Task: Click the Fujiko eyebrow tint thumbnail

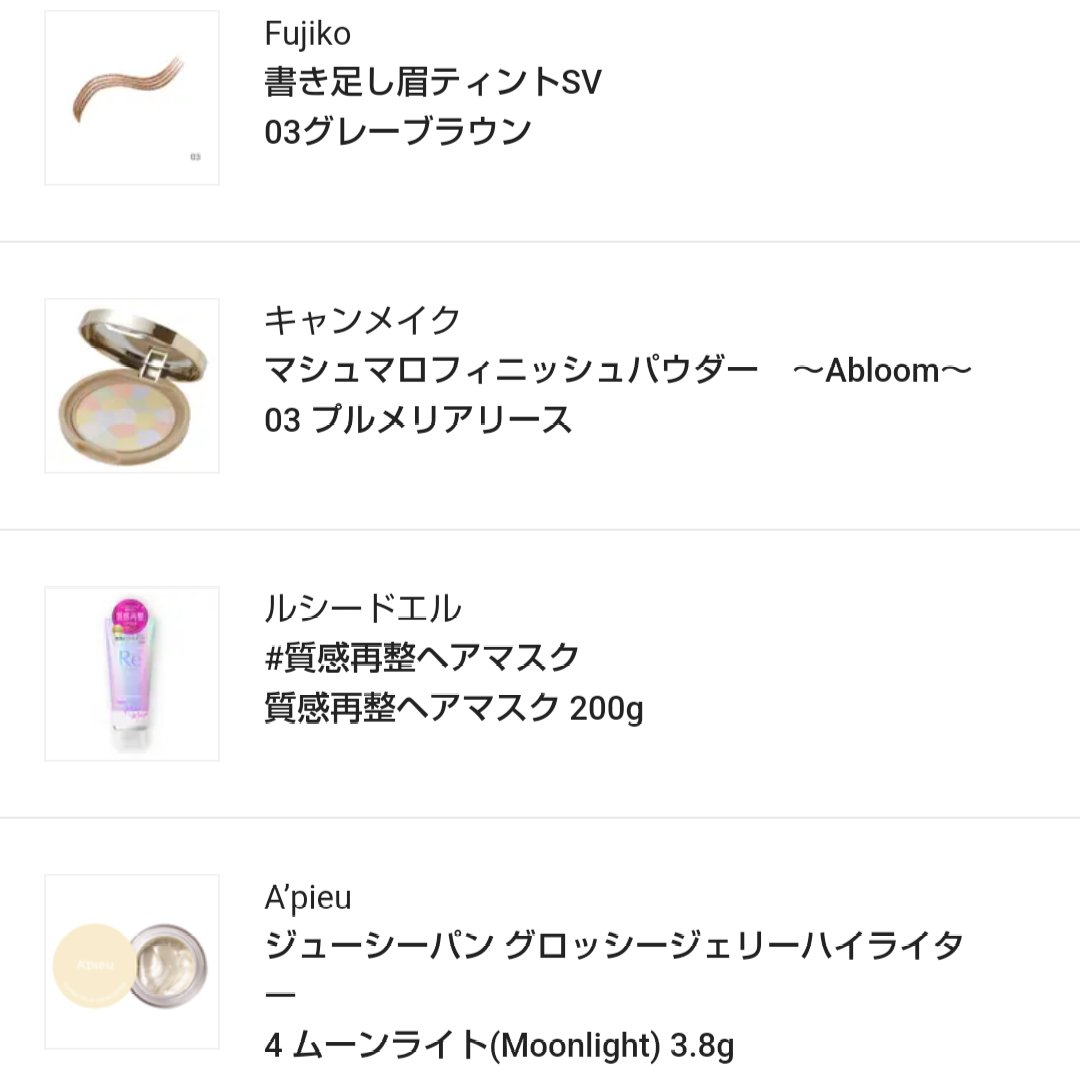Action: [x=131, y=96]
